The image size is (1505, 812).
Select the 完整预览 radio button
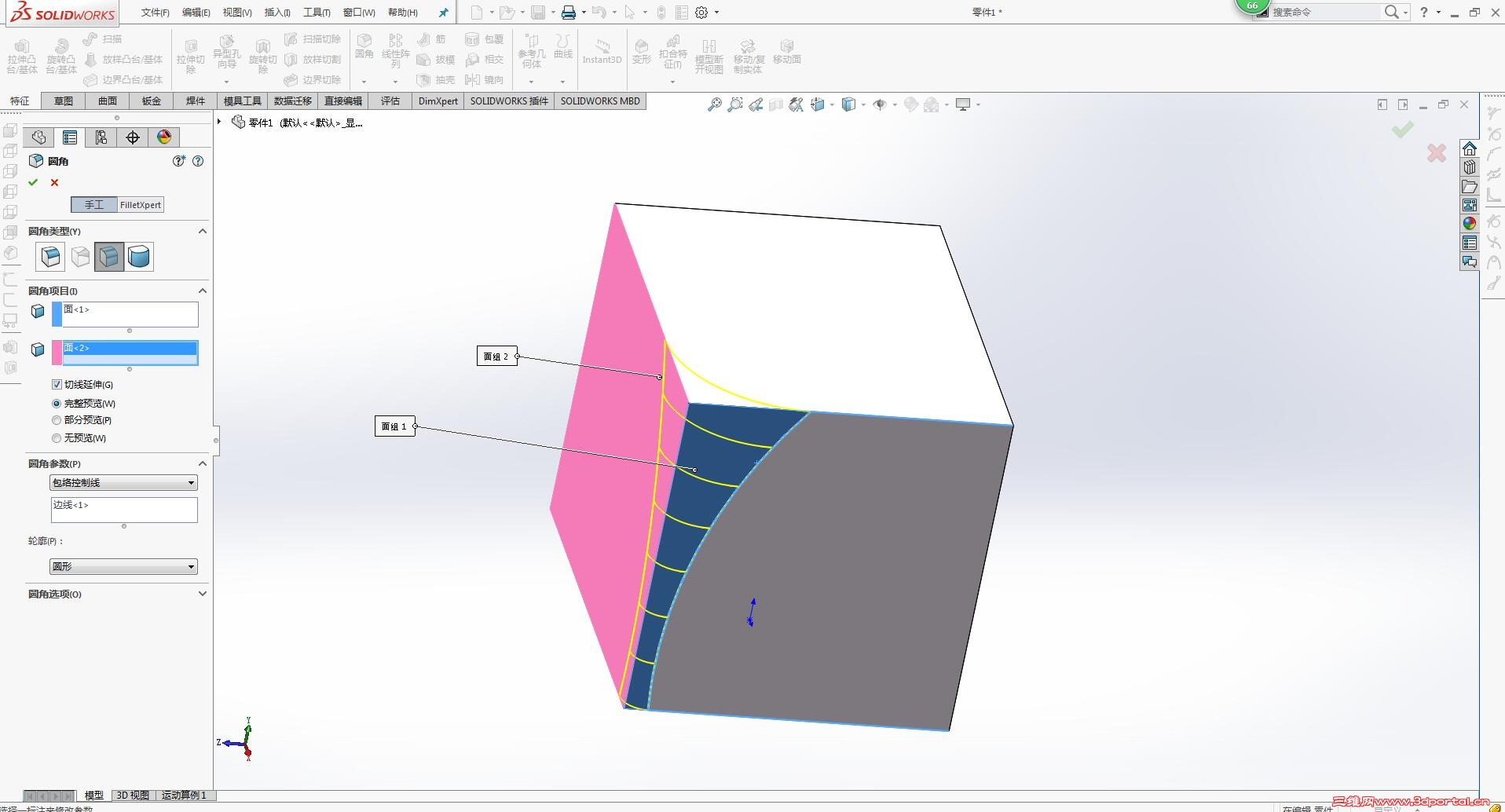point(57,404)
